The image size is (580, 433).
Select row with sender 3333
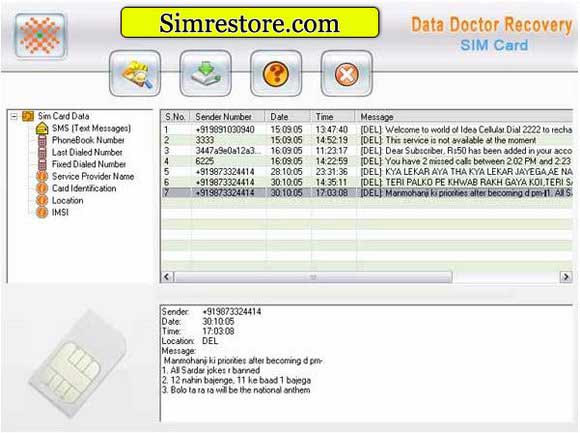coord(367,140)
